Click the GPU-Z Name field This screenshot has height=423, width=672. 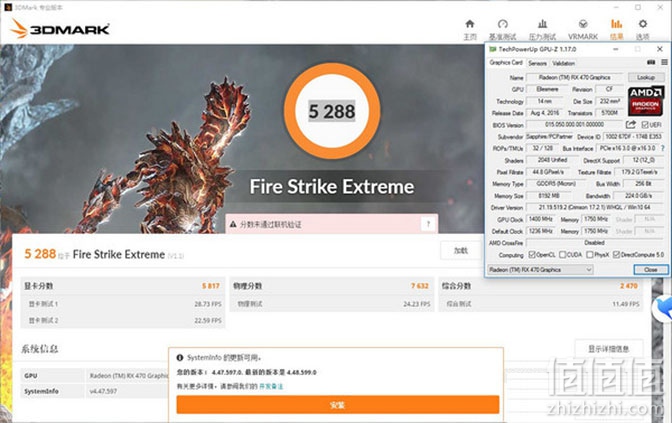pos(575,78)
